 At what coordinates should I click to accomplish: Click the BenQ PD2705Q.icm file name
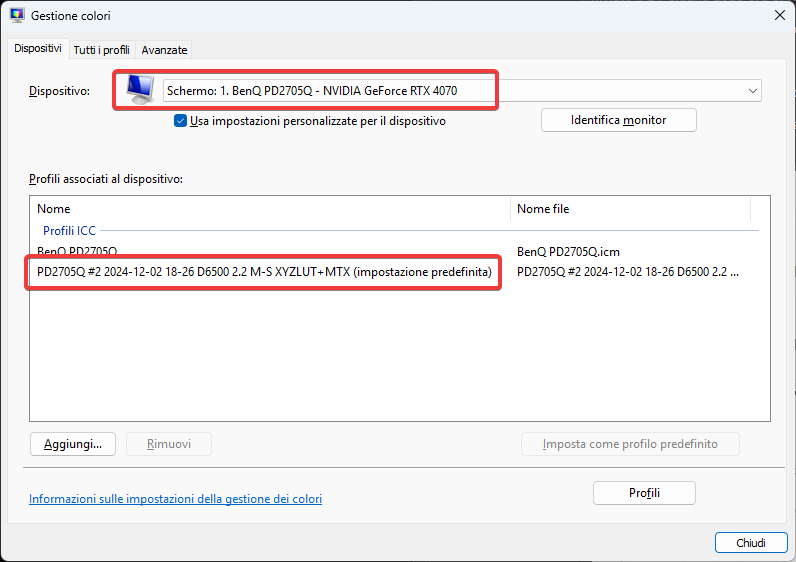(568, 252)
